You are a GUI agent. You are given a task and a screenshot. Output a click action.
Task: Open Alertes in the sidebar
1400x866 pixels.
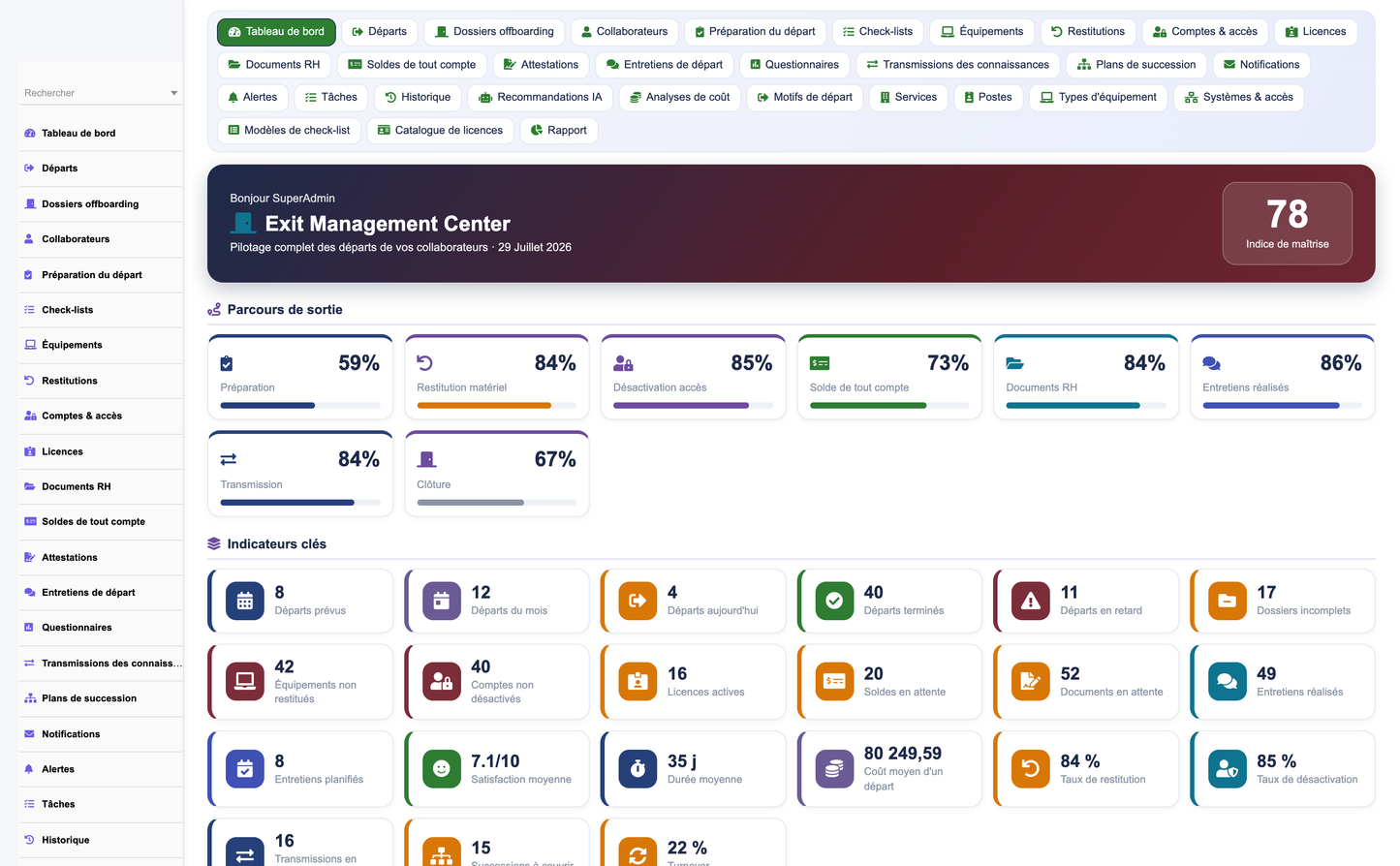(x=101, y=769)
